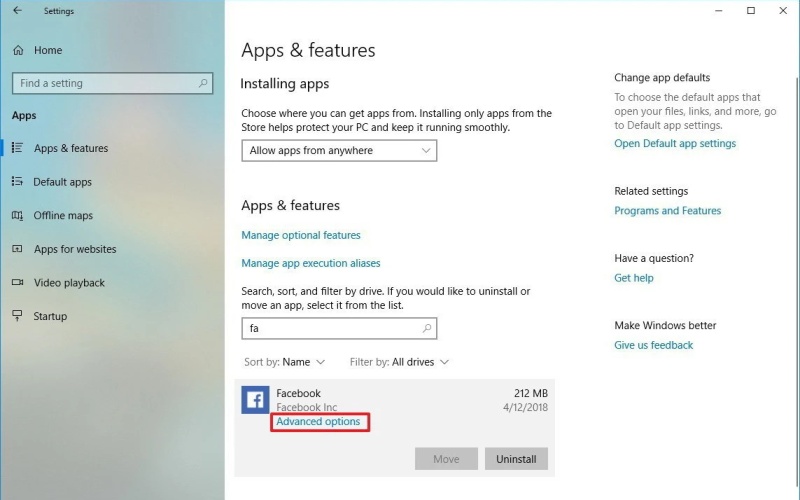Open Default apps settings page
The image size is (800, 500).
pos(62,182)
